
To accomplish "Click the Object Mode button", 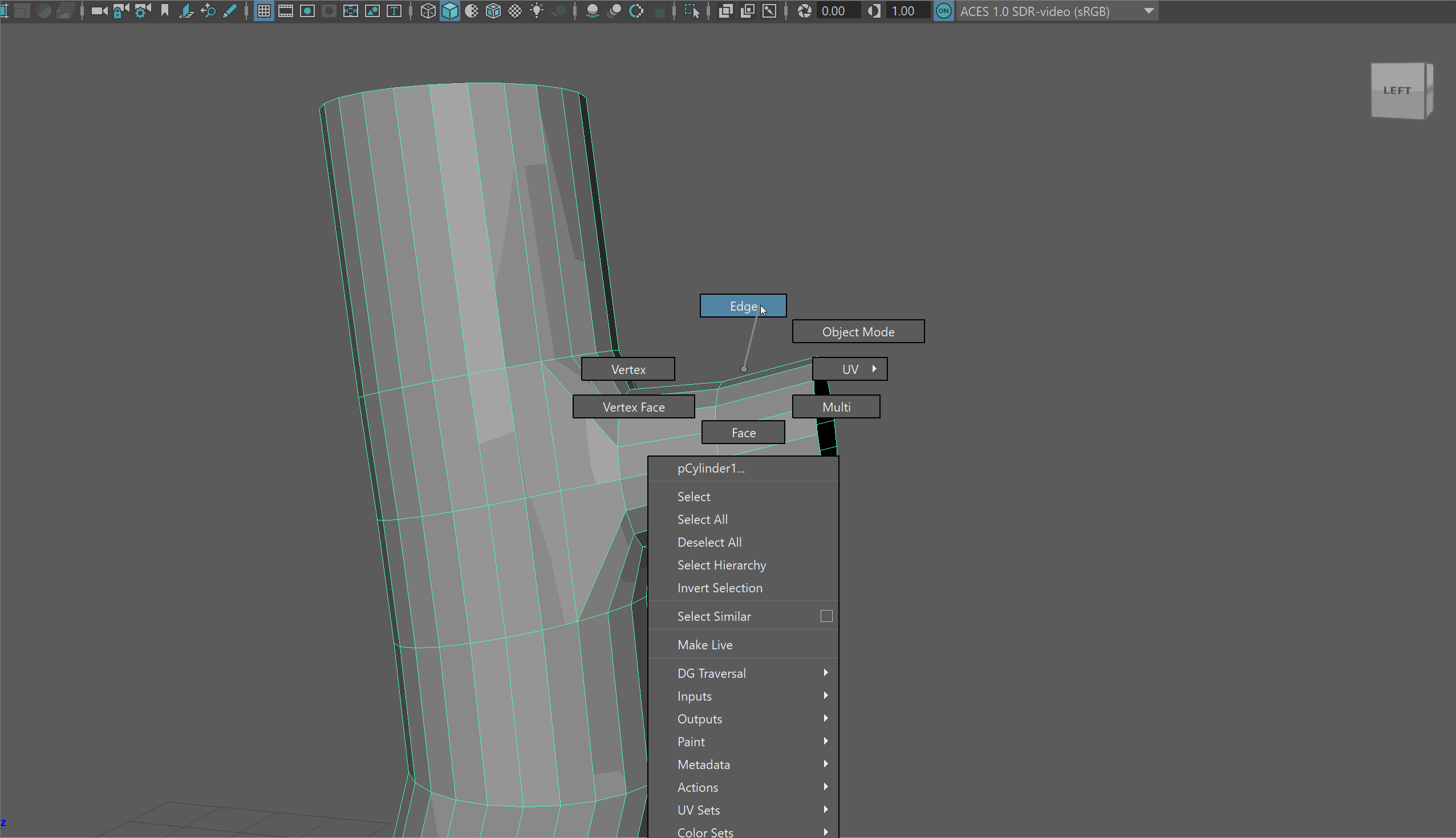I will tap(858, 332).
